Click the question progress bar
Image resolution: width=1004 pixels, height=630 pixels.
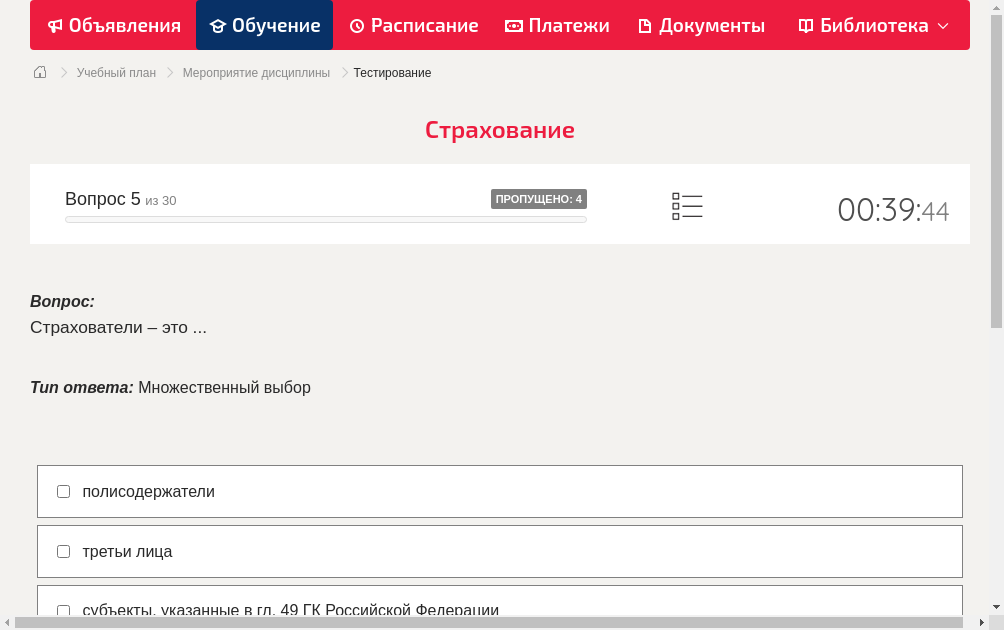pos(325,219)
